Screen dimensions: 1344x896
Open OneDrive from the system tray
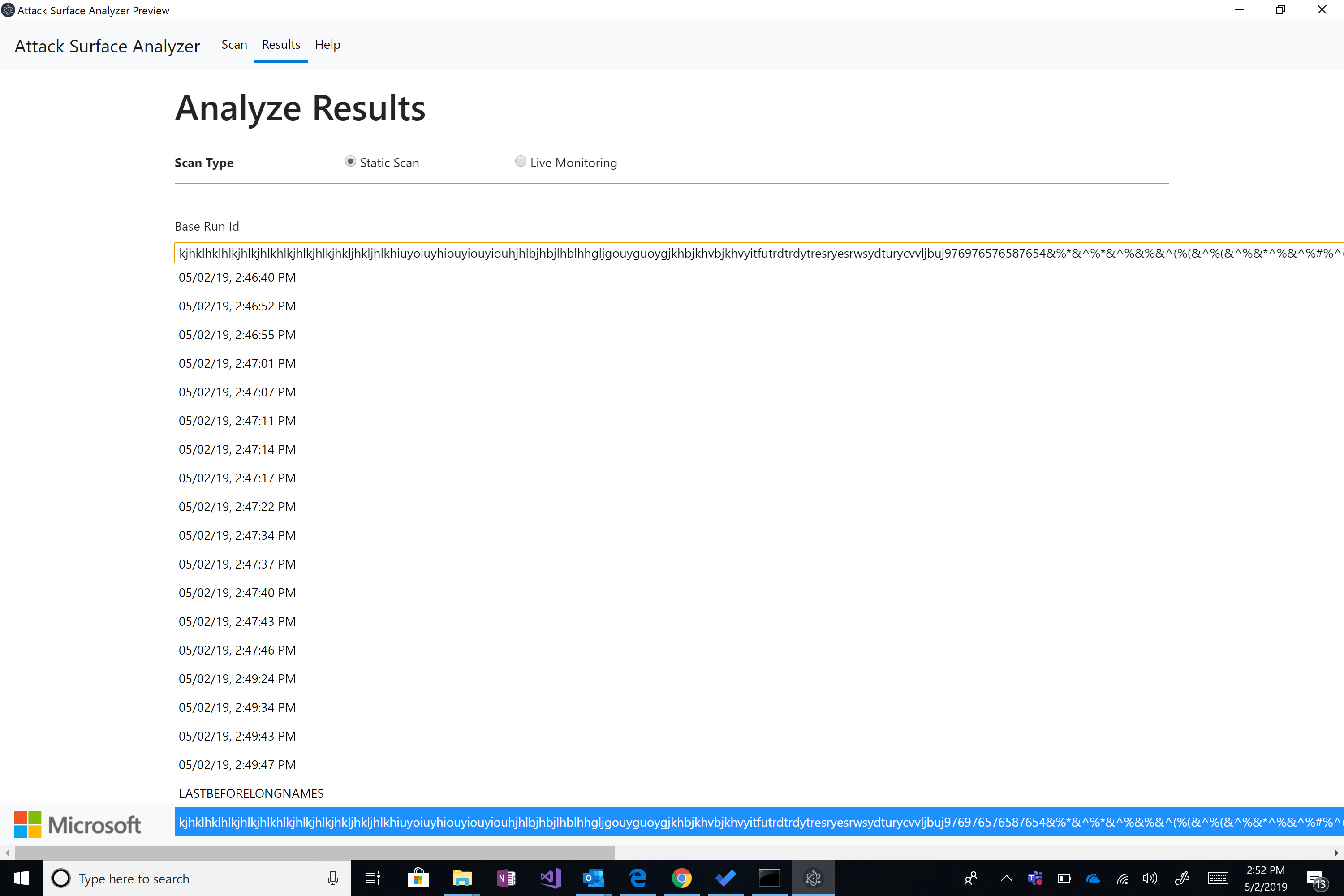[1092, 878]
